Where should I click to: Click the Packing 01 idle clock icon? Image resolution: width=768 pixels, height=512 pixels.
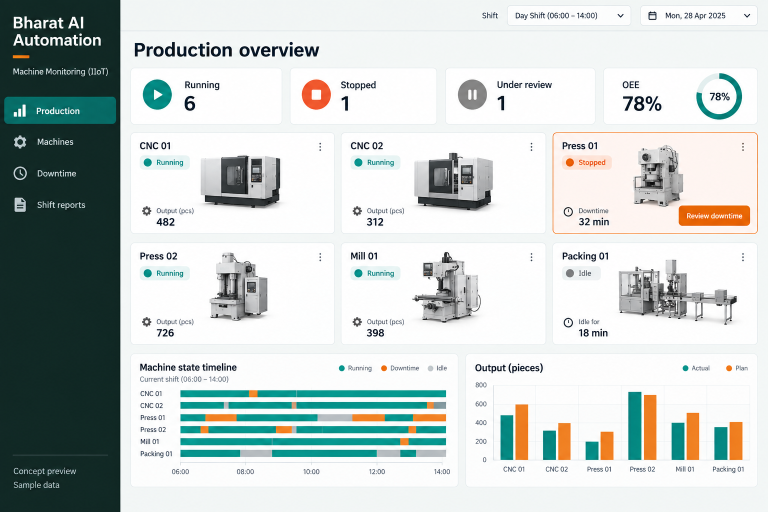coord(568,322)
